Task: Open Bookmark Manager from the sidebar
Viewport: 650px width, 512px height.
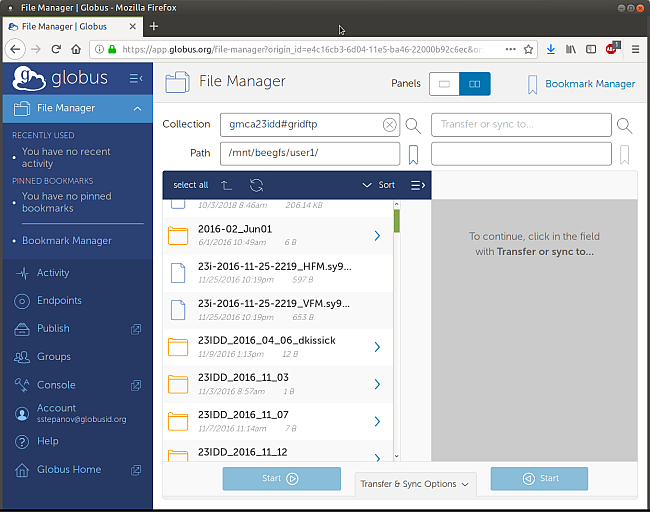Action: coord(67,240)
